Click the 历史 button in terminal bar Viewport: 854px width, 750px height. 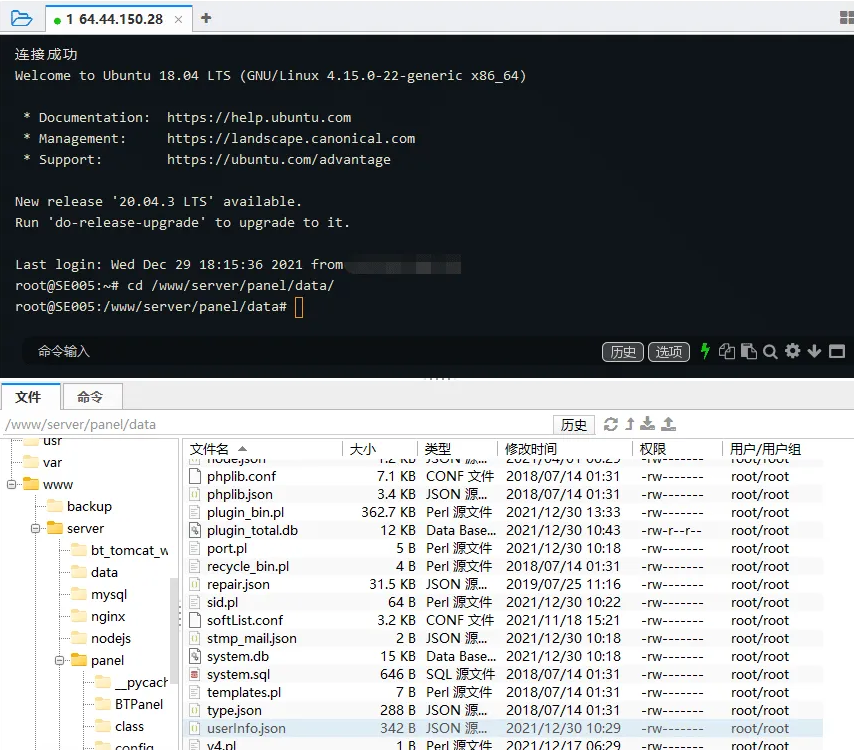(622, 352)
